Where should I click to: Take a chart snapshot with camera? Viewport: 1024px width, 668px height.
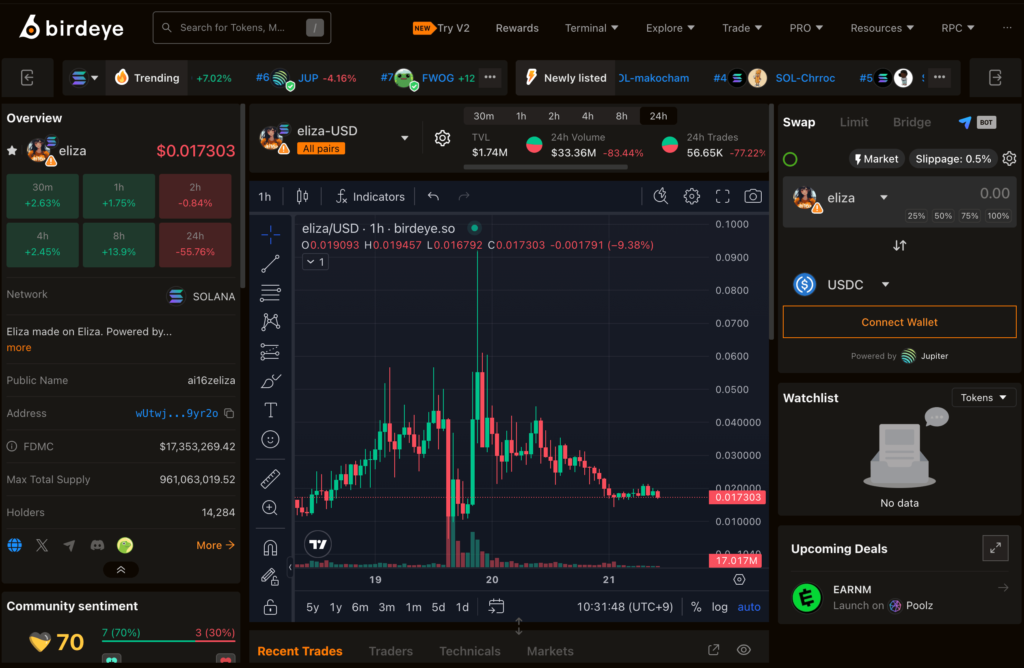(753, 197)
